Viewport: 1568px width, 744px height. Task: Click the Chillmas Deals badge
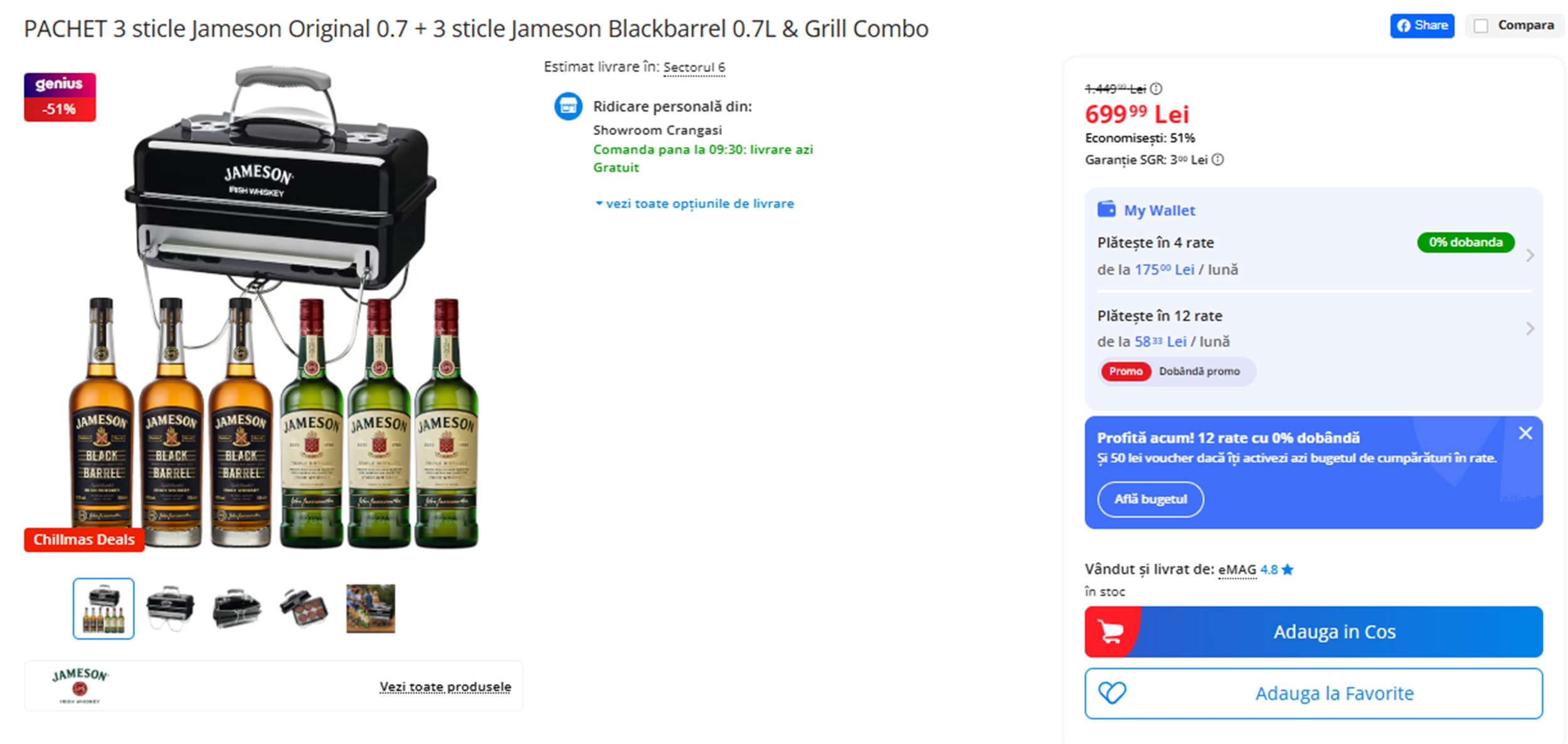[x=83, y=539]
